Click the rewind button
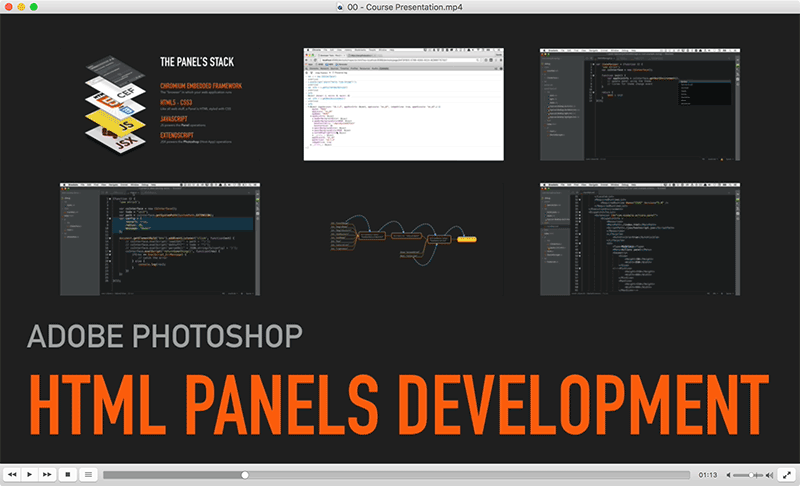800x486 pixels. [12, 475]
